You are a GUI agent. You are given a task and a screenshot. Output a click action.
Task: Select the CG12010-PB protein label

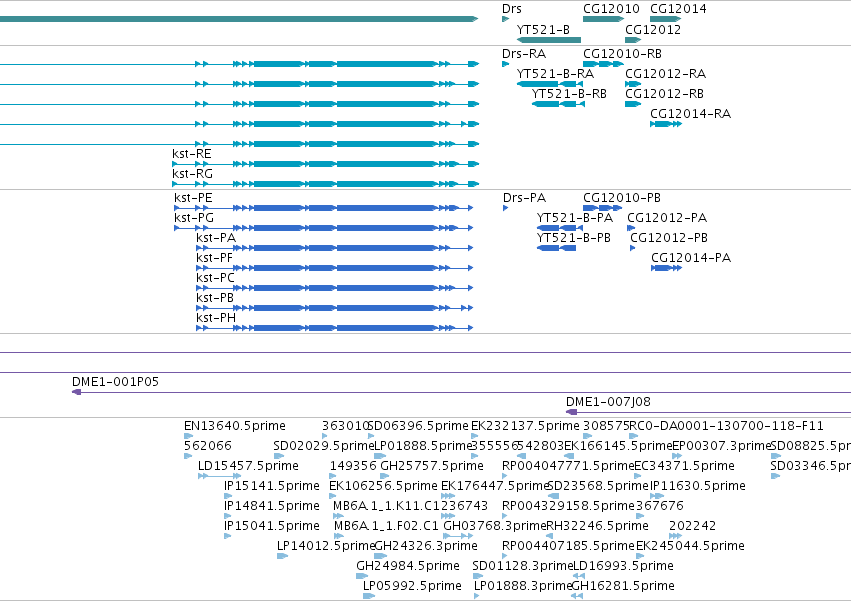622,198
